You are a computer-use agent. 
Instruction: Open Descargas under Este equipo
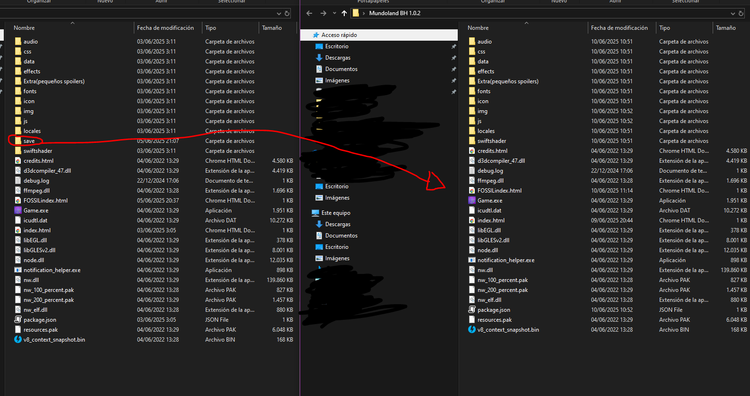tap(338, 224)
